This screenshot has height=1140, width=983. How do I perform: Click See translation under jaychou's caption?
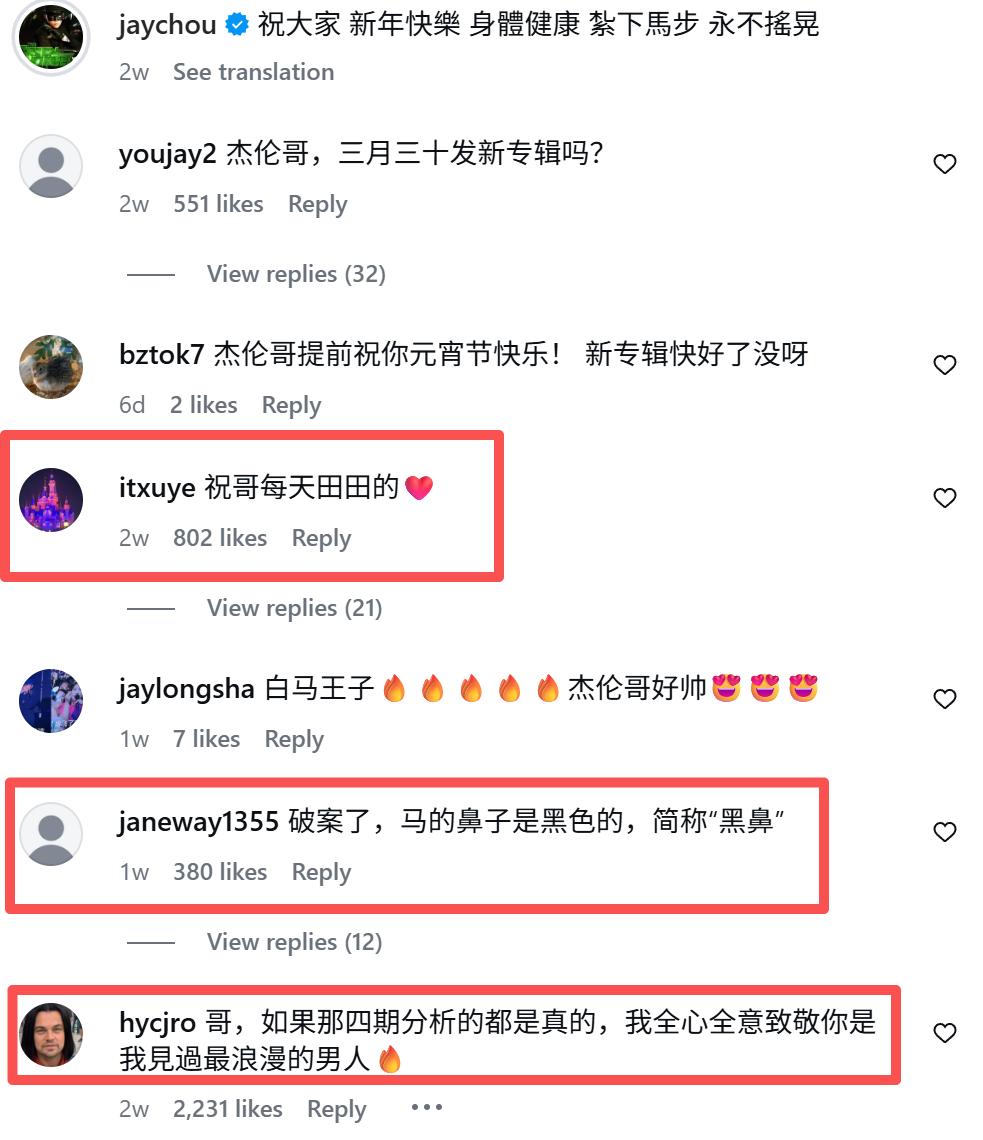[x=253, y=72]
